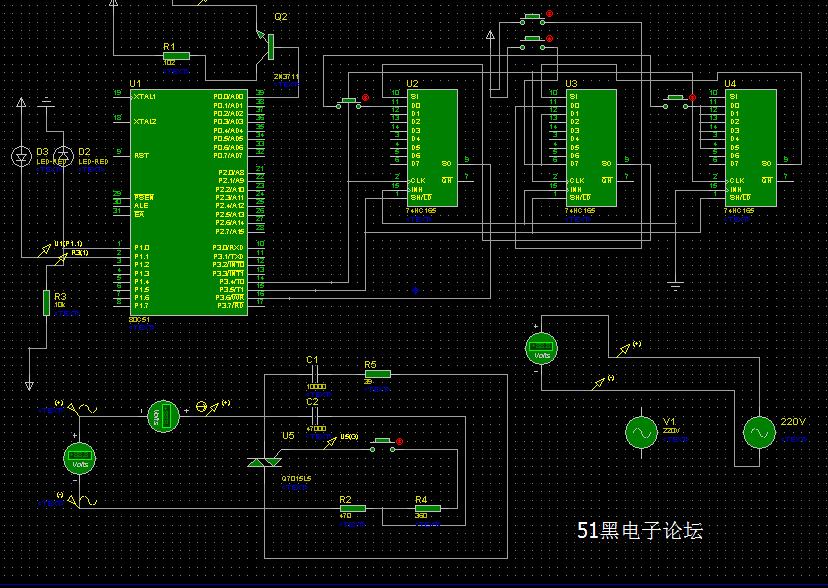Click the ground arrow terminal below R3
Image resolution: width=828 pixels, height=588 pixels.
[x=30, y=386]
